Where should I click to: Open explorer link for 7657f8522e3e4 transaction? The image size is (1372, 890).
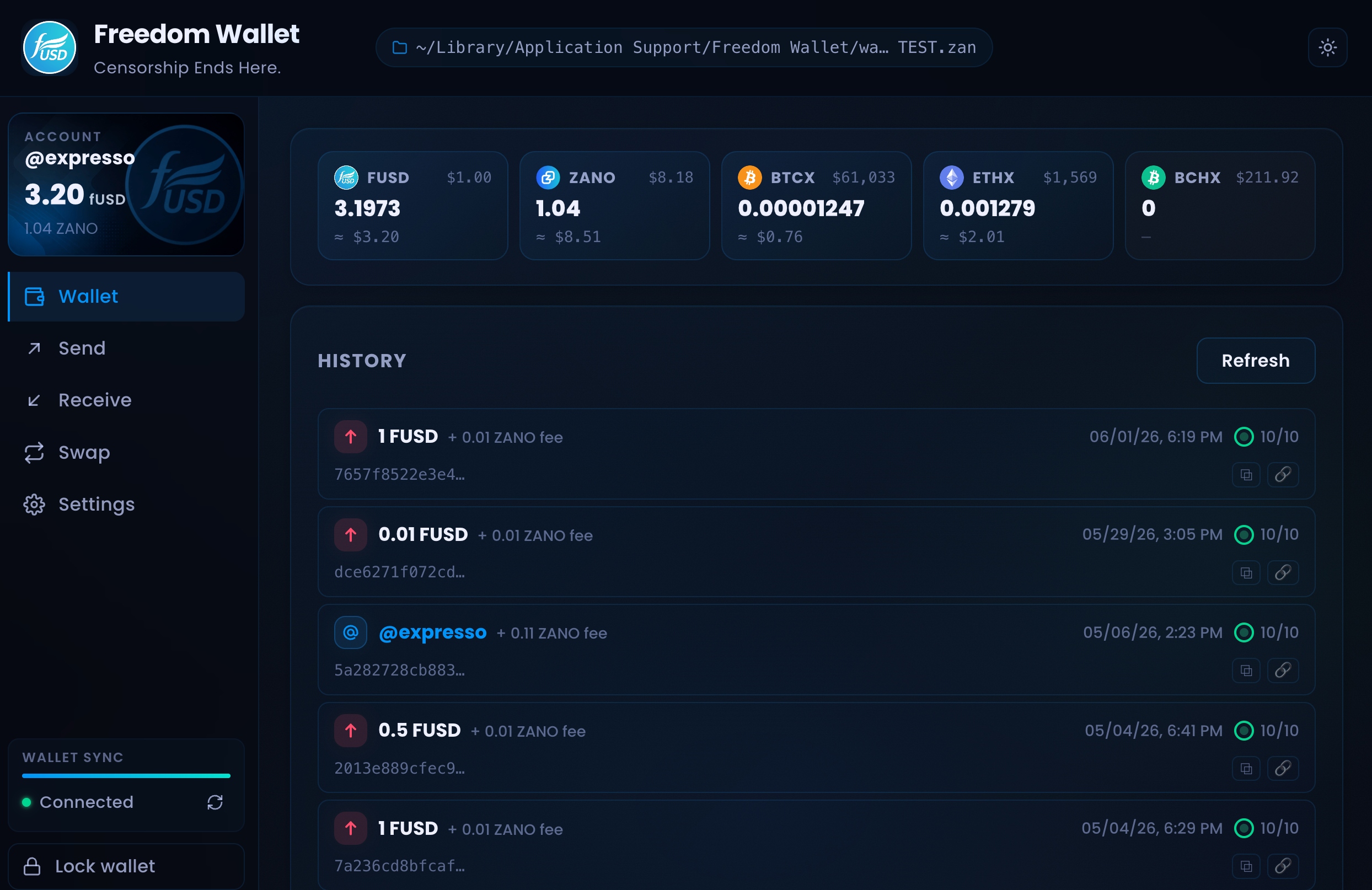(x=1283, y=475)
